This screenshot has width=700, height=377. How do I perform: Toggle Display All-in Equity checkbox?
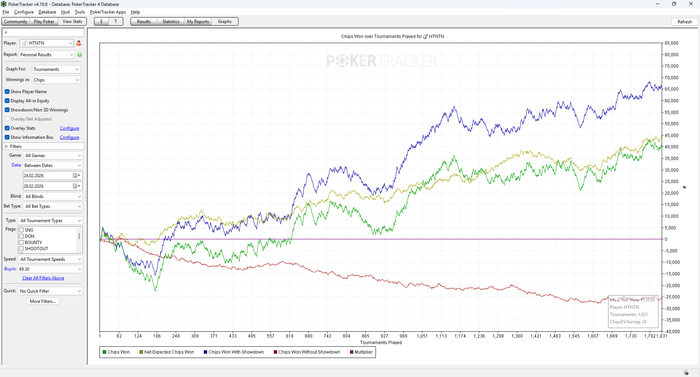(7, 101)
